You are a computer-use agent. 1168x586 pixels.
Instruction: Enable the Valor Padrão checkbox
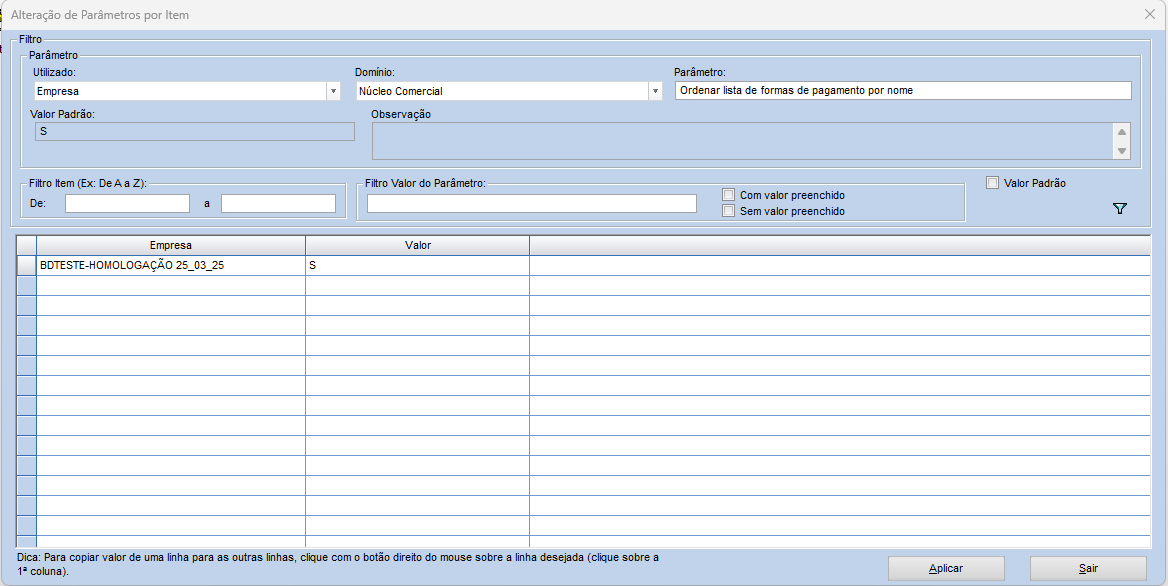[x=992, y=183]
